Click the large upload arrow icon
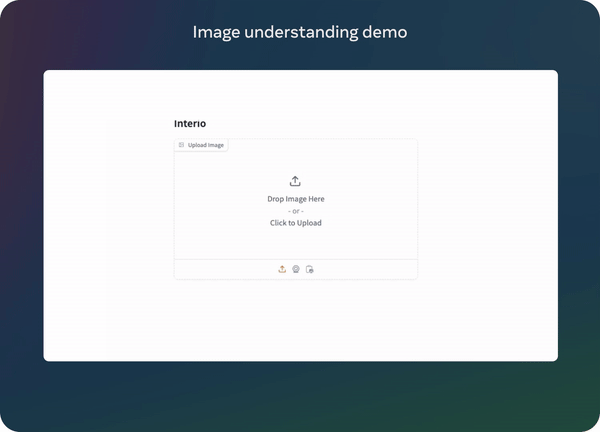 tap(295, 181)
